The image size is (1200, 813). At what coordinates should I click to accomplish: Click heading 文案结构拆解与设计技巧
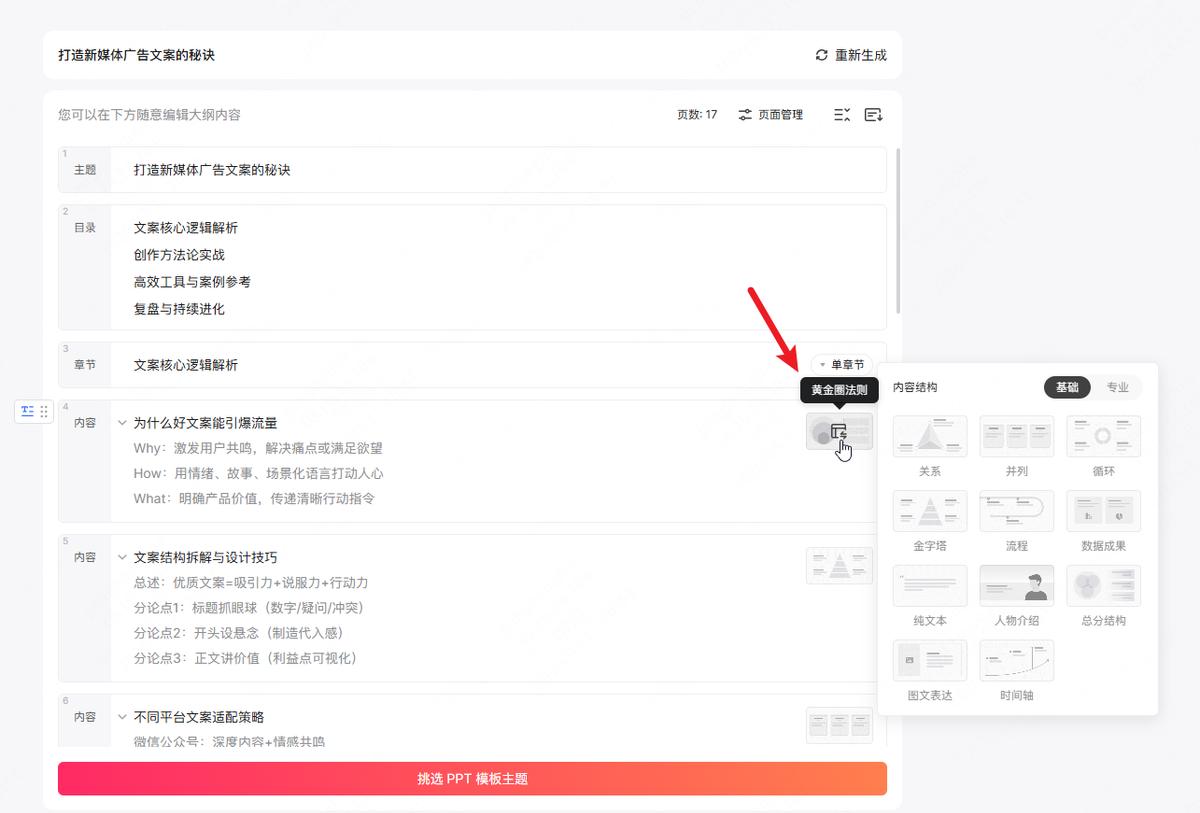[x=206, y=557]
